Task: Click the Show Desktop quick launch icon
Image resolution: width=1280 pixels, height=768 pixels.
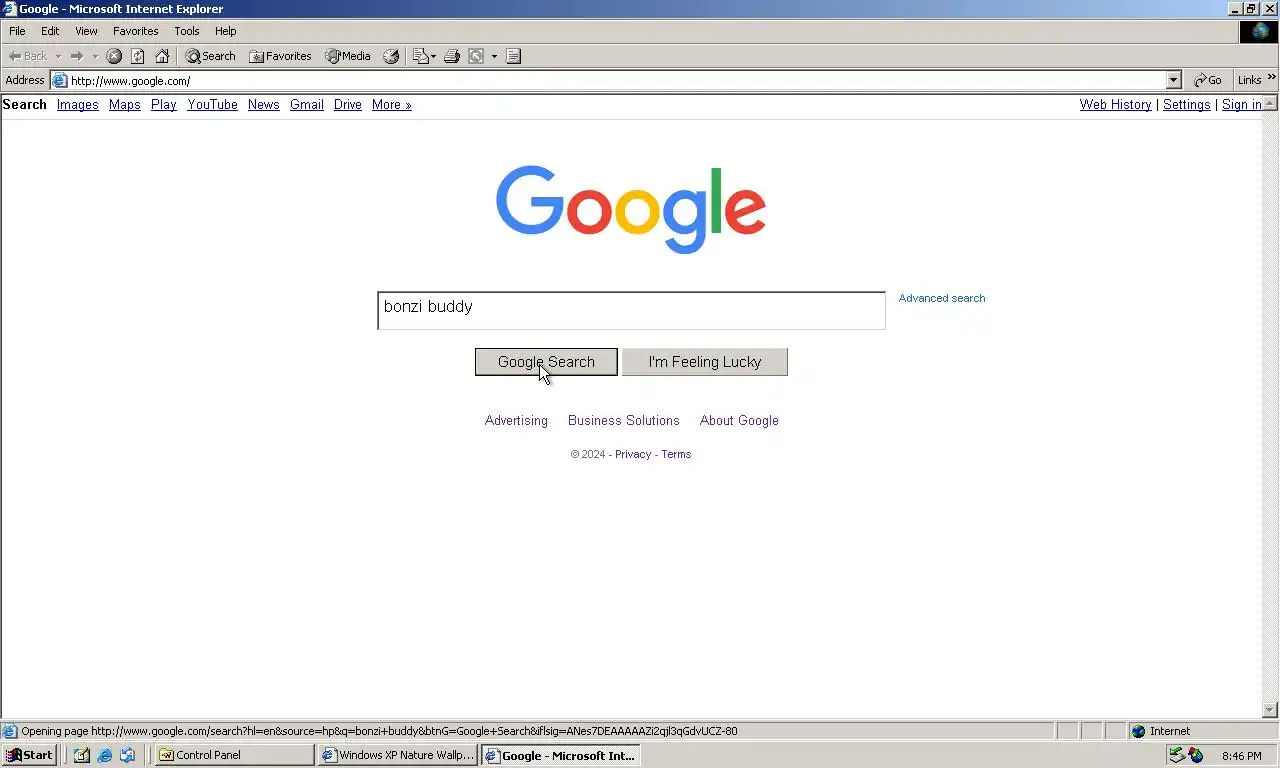Action: (82, 755)
